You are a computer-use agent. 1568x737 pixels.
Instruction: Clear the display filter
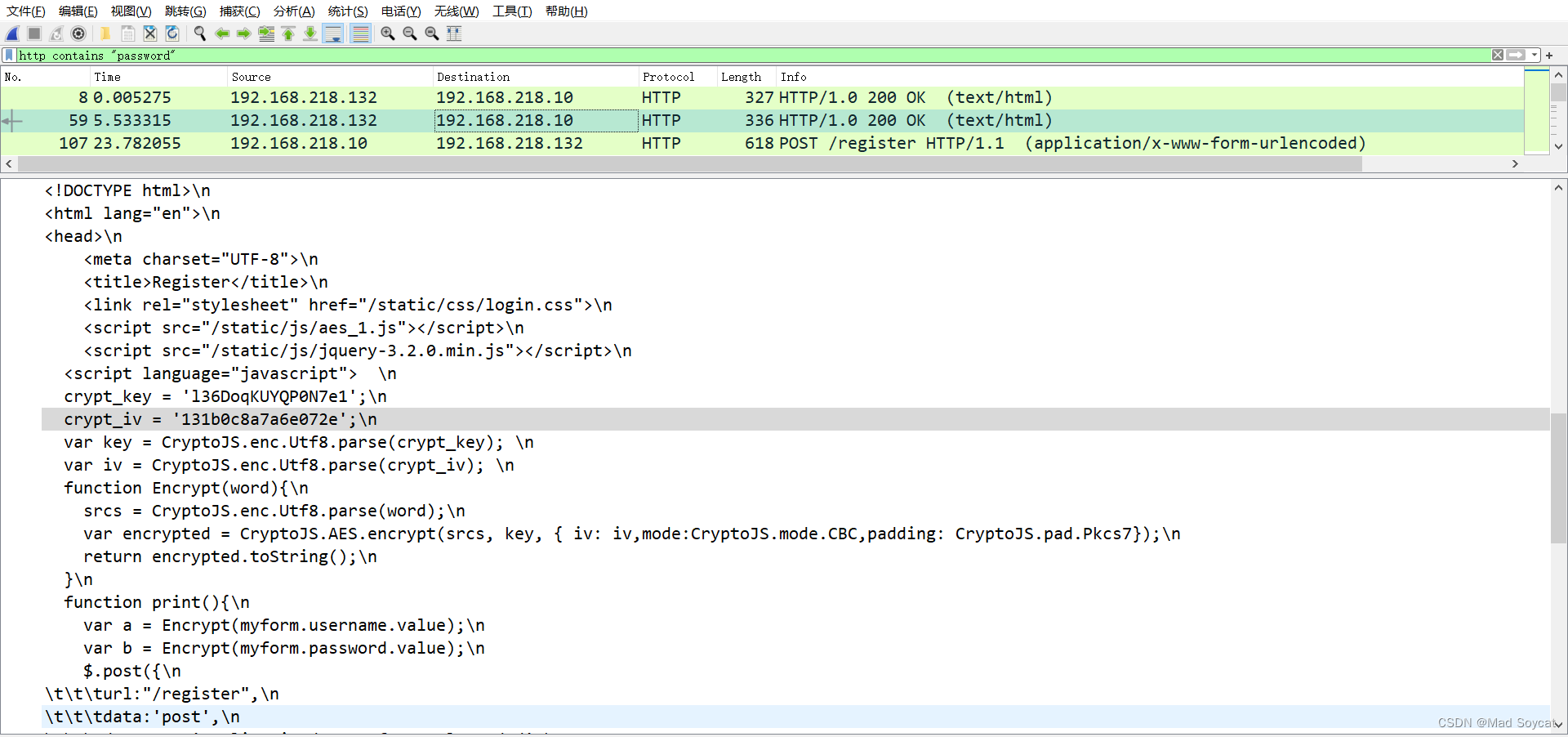click(1497, 55)
